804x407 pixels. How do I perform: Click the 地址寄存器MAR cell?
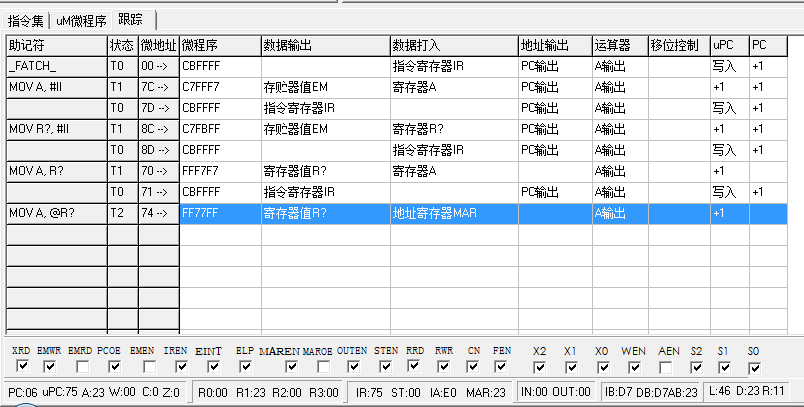(x=453, y=213)
